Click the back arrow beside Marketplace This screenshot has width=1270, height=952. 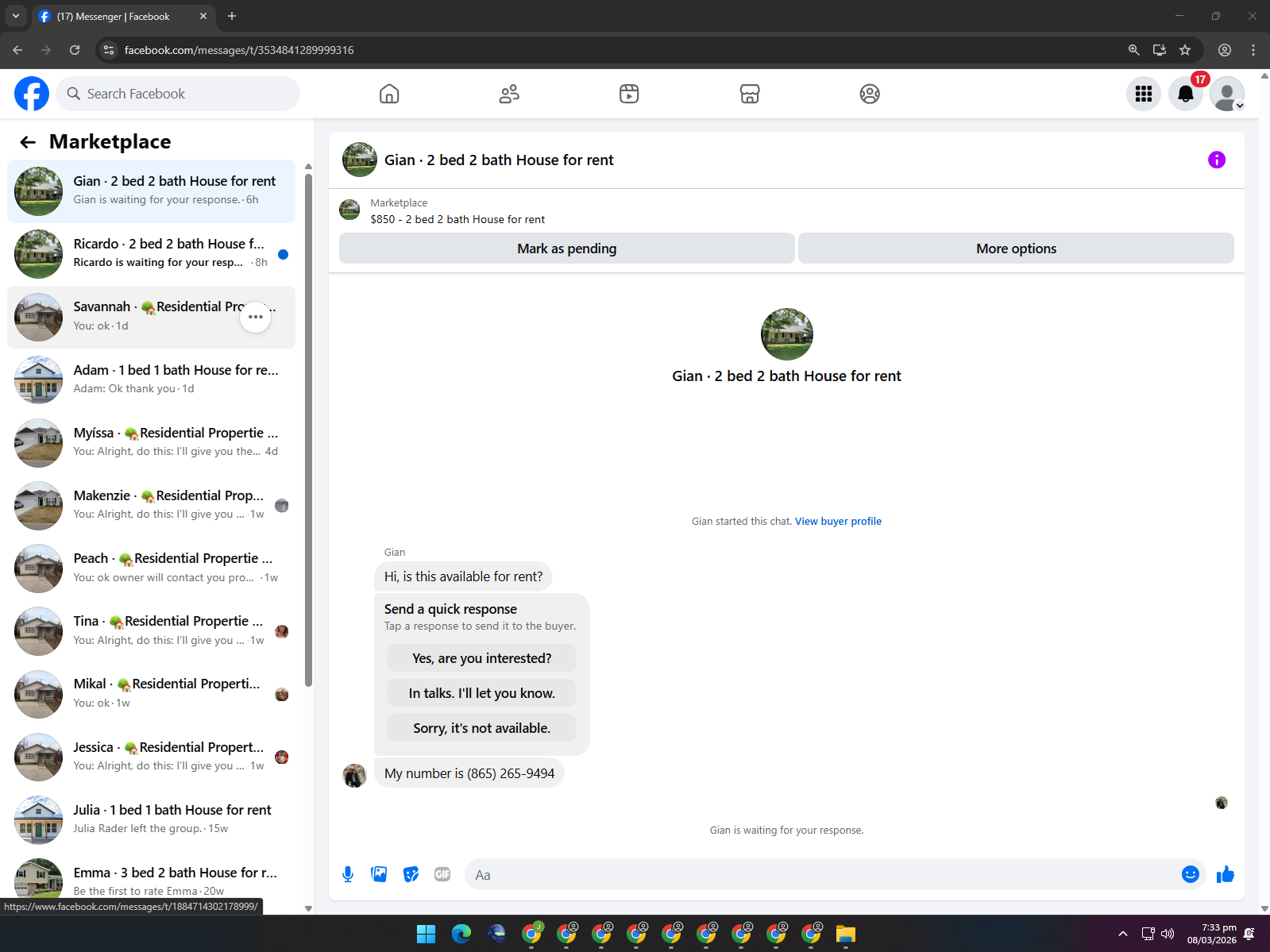28,142
